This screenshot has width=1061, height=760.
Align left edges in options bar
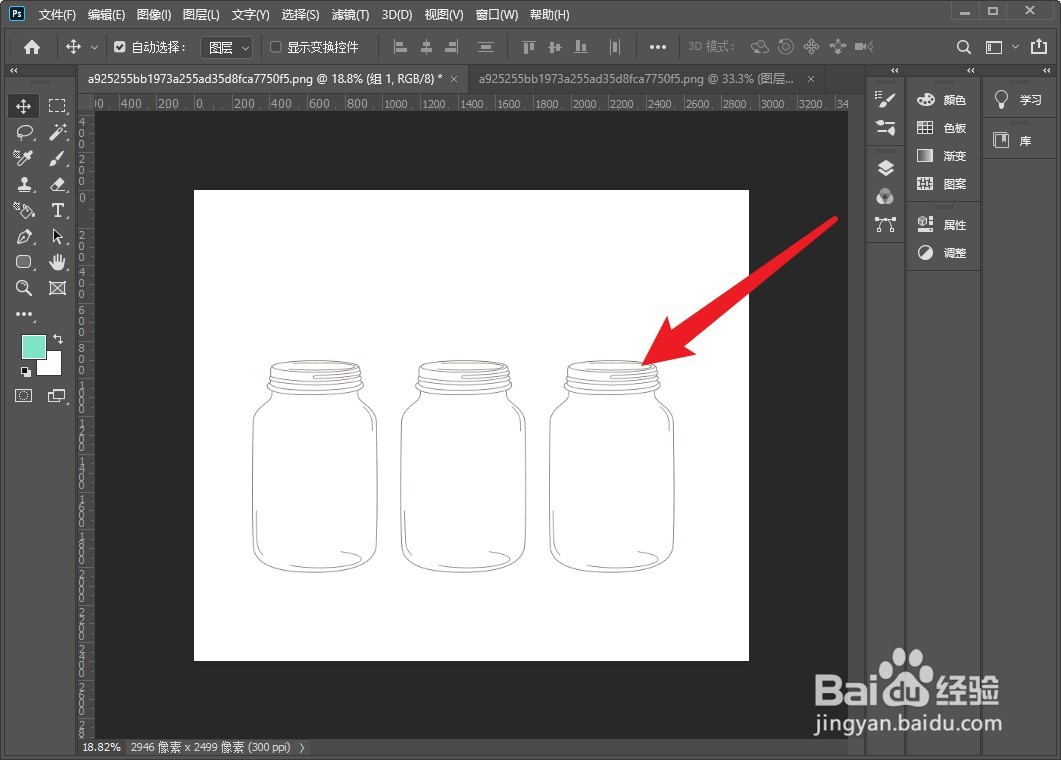point(401,47)
